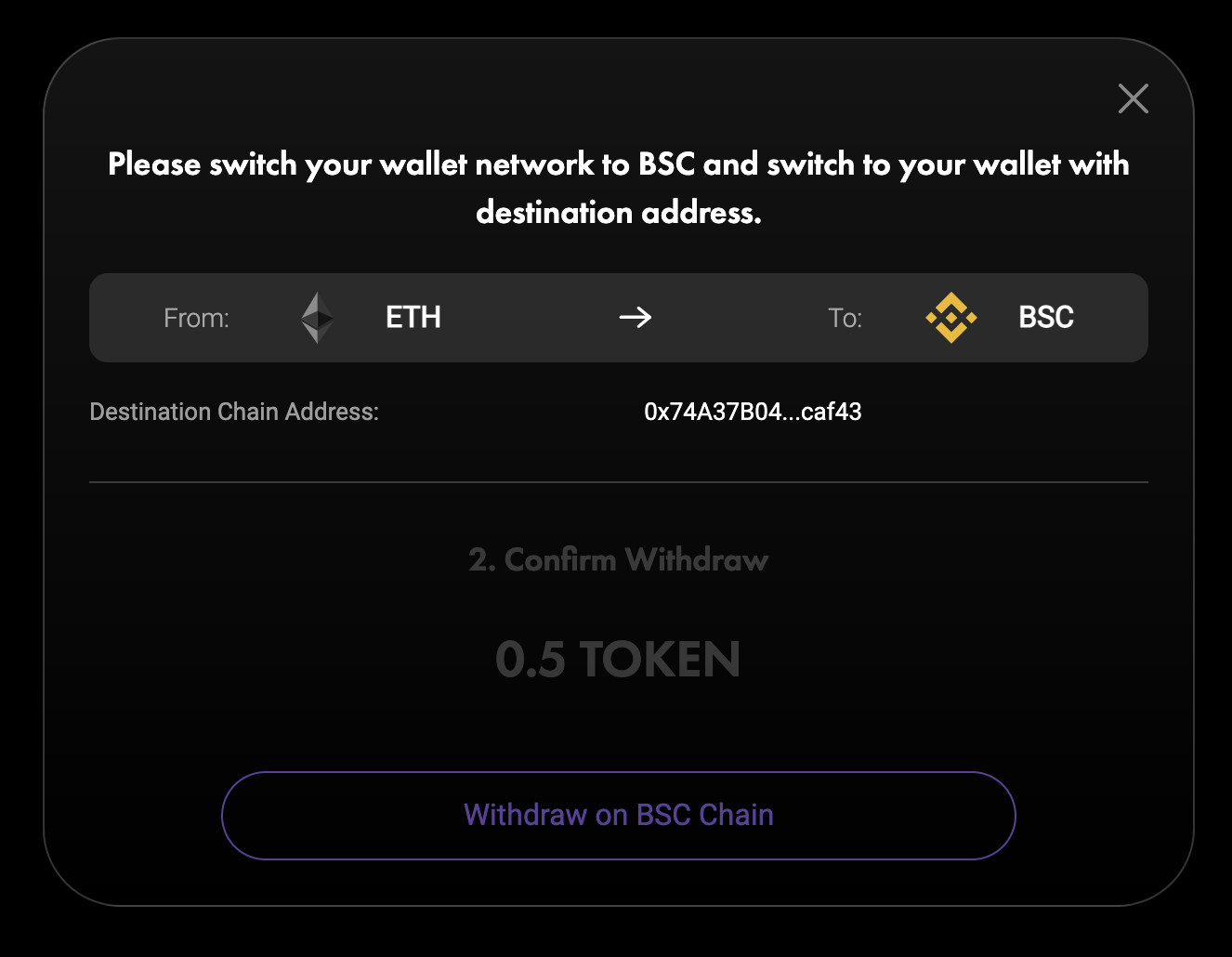Click the Destination Chain Address label
Screen dimensions: 1232x957
pos(233,412)
